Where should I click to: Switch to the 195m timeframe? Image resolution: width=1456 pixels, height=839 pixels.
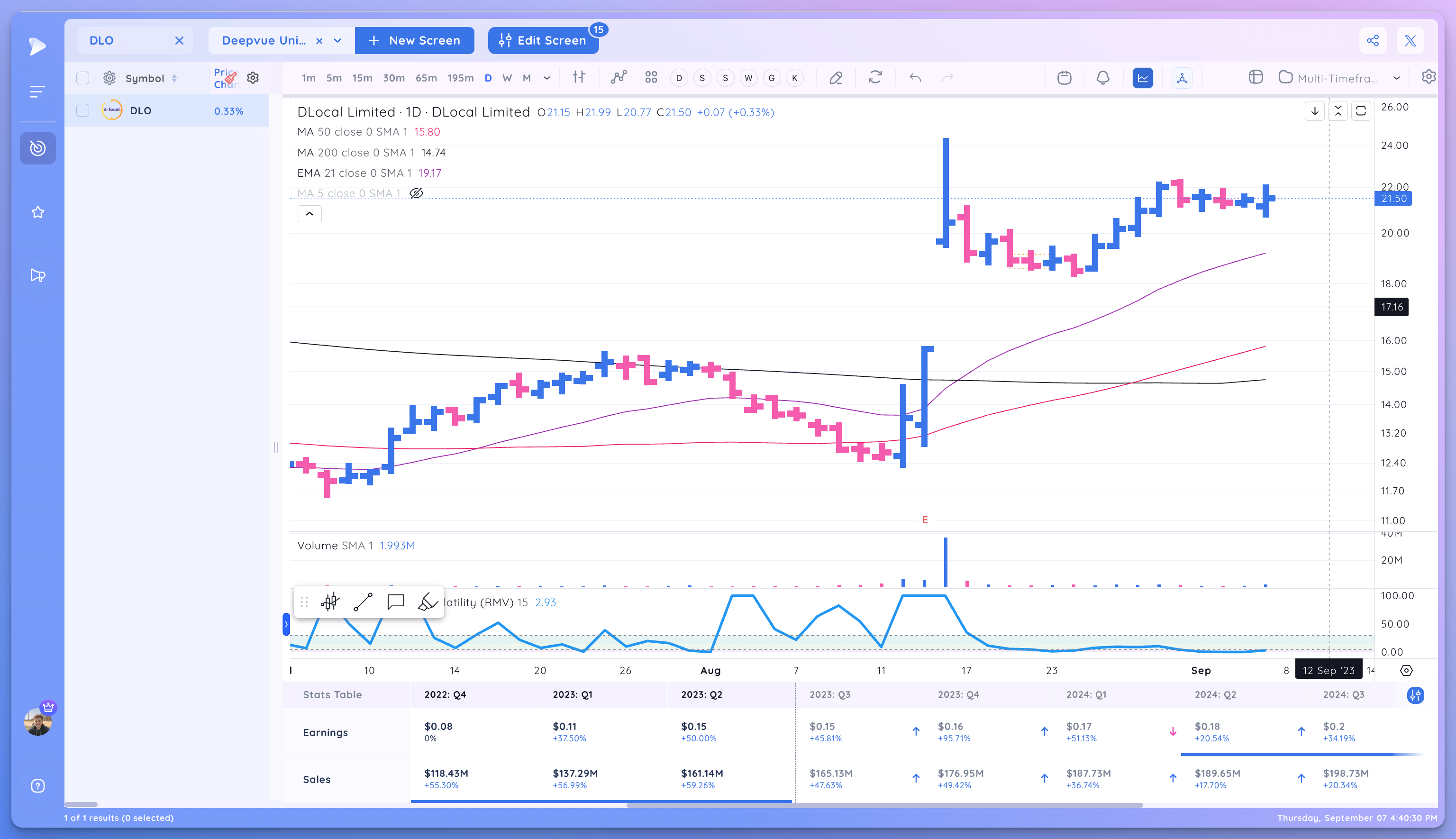click(x=460, y=78)
